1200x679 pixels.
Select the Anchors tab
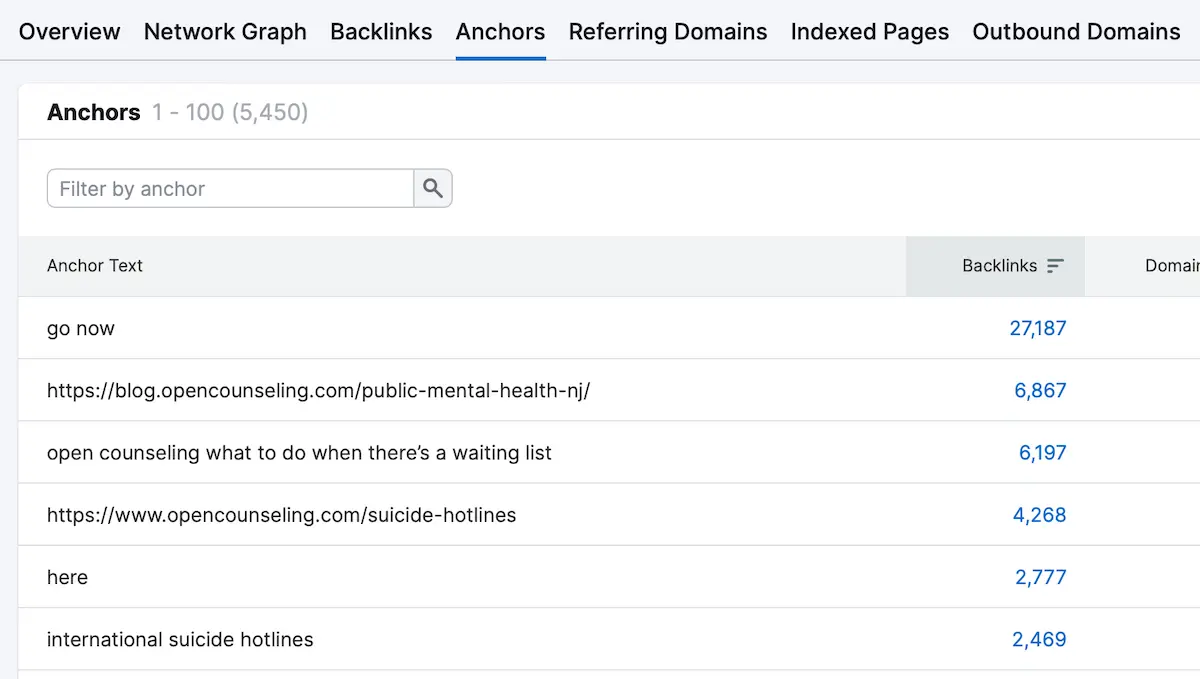[x=500, y=32]
